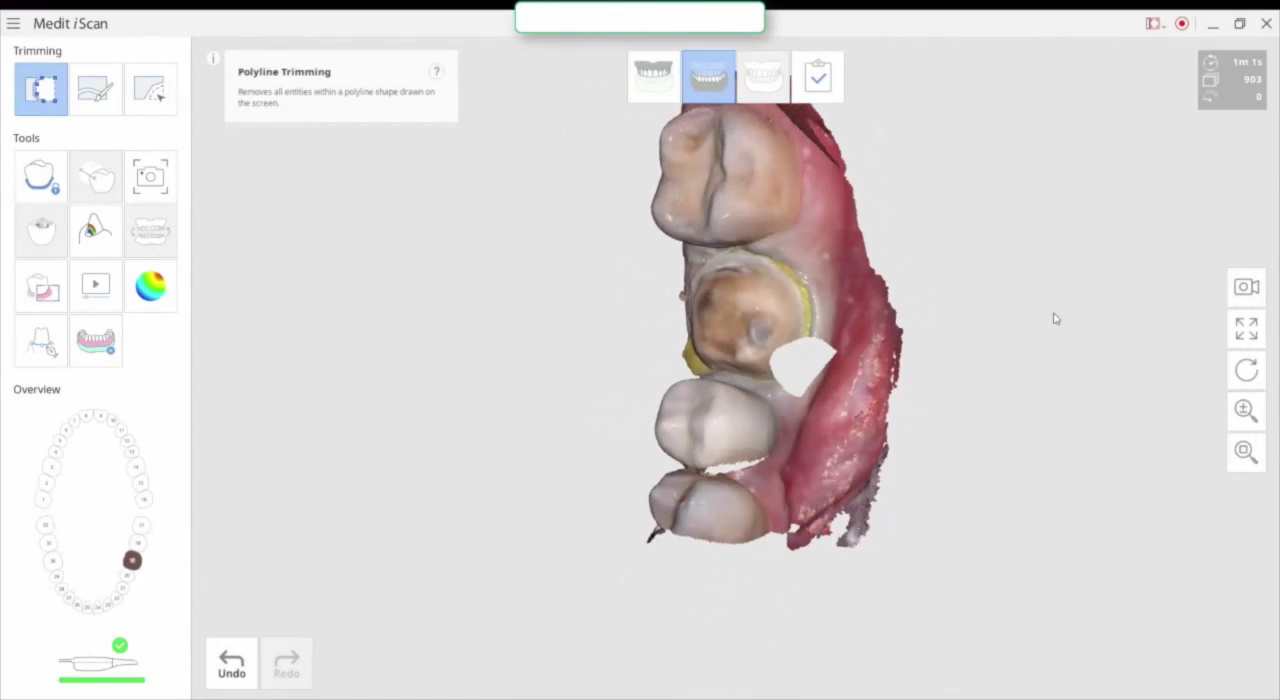Click the "Medit iScan" title text

tap(70, 23)
